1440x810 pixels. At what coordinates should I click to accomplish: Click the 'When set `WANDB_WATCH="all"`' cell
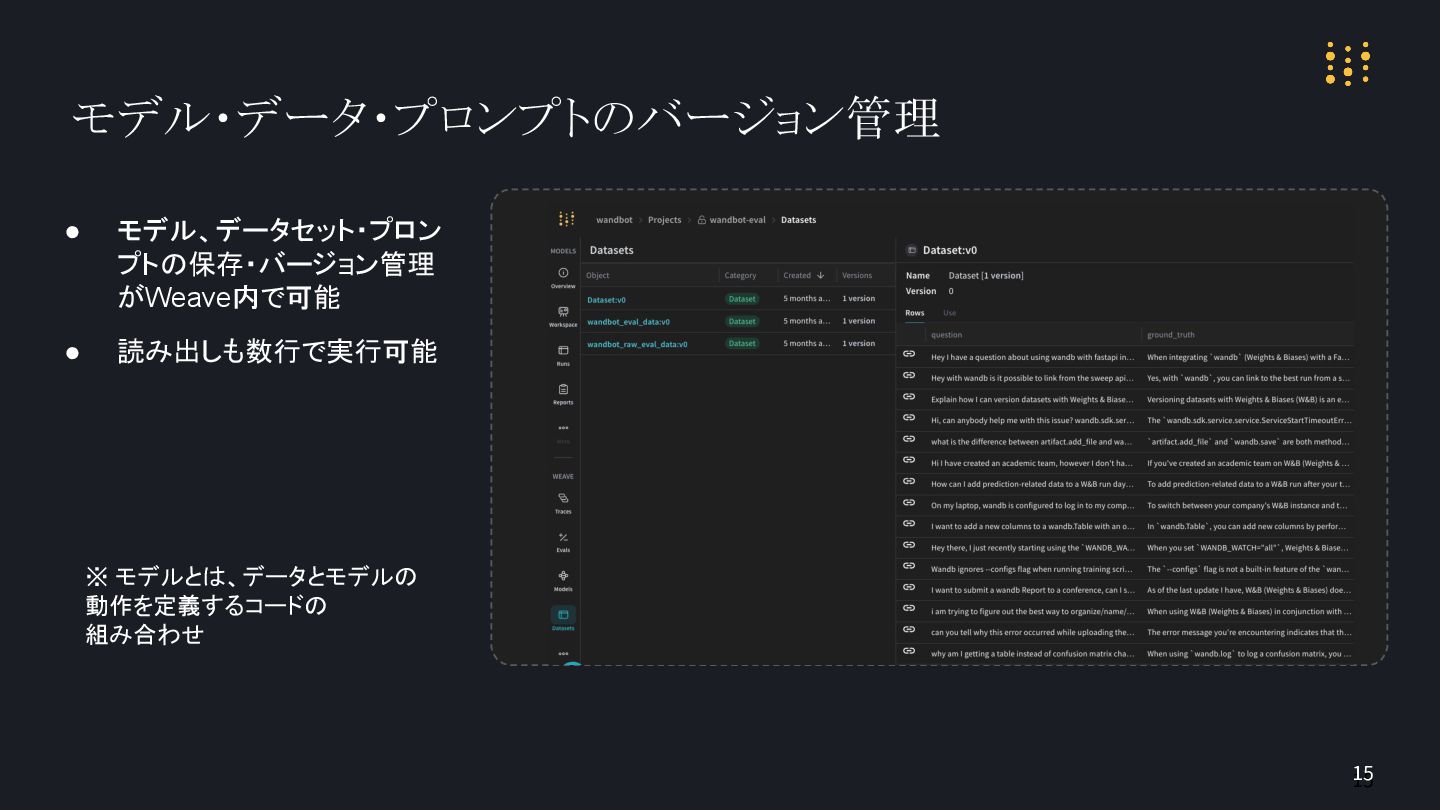click(1249, 547)
